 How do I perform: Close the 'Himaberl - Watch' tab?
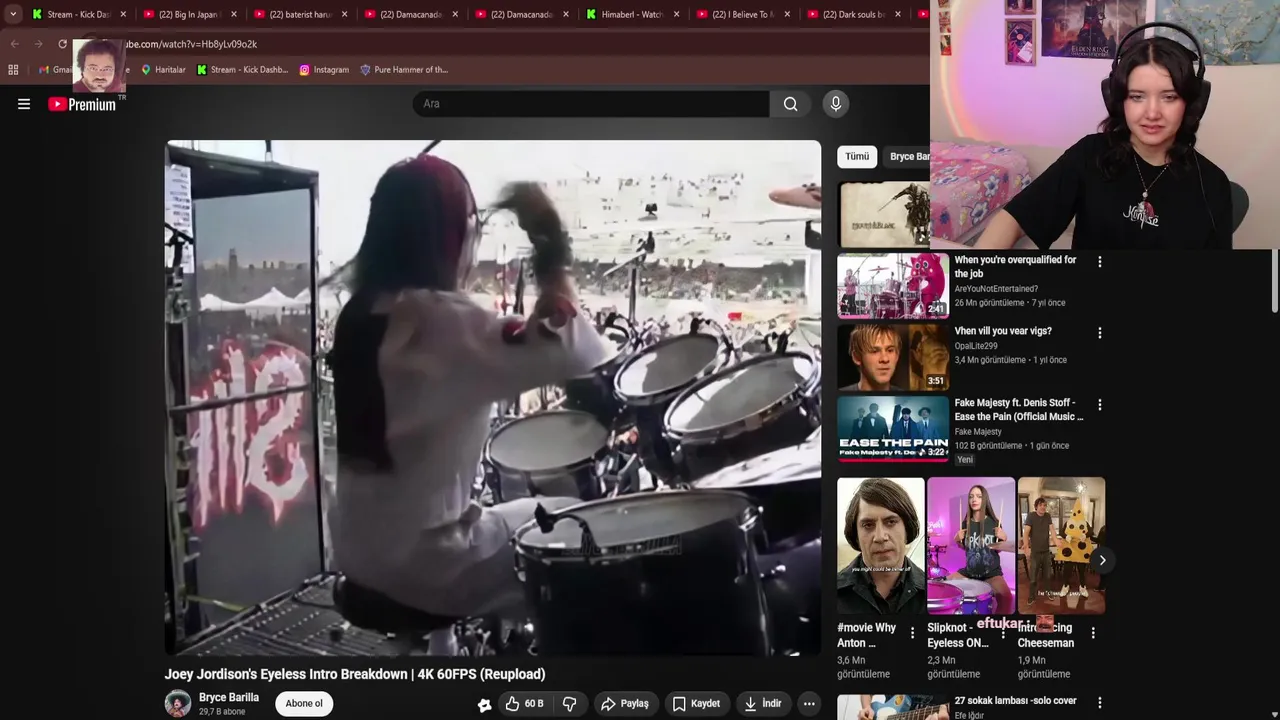677,14
